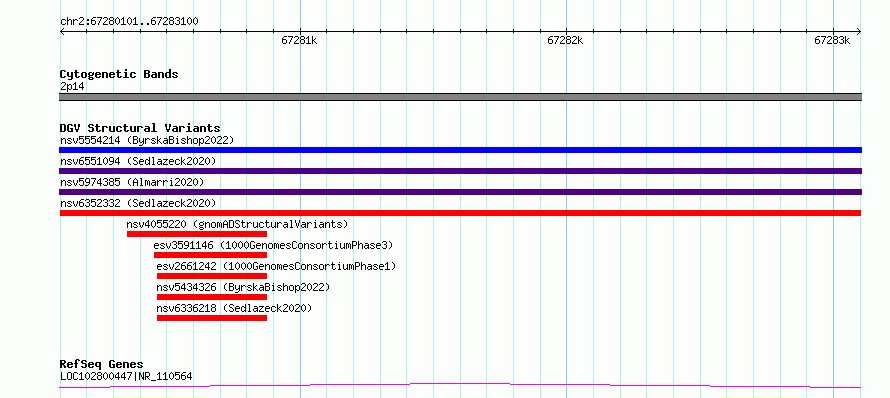The height and width of the screenshot is (398, 890).
Task: Open the DGV Structural Variants track title
Action: tap(140, 128)
